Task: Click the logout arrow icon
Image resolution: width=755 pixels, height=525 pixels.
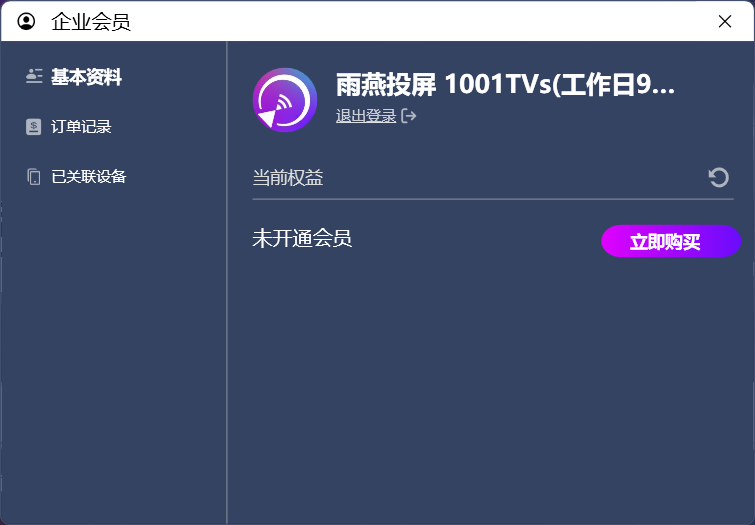Action: [409, 116]
